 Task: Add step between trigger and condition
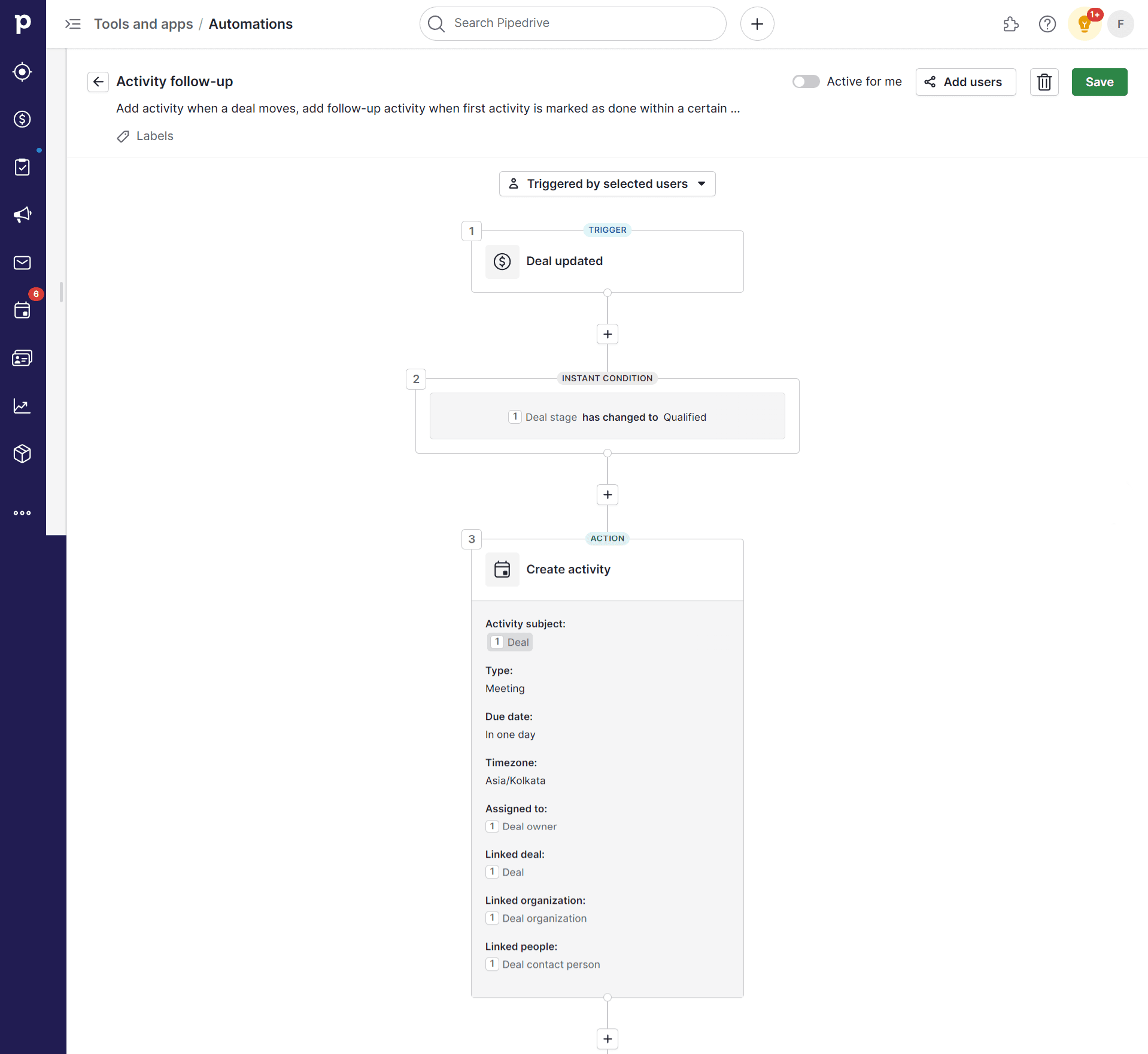tap(607, 334)
